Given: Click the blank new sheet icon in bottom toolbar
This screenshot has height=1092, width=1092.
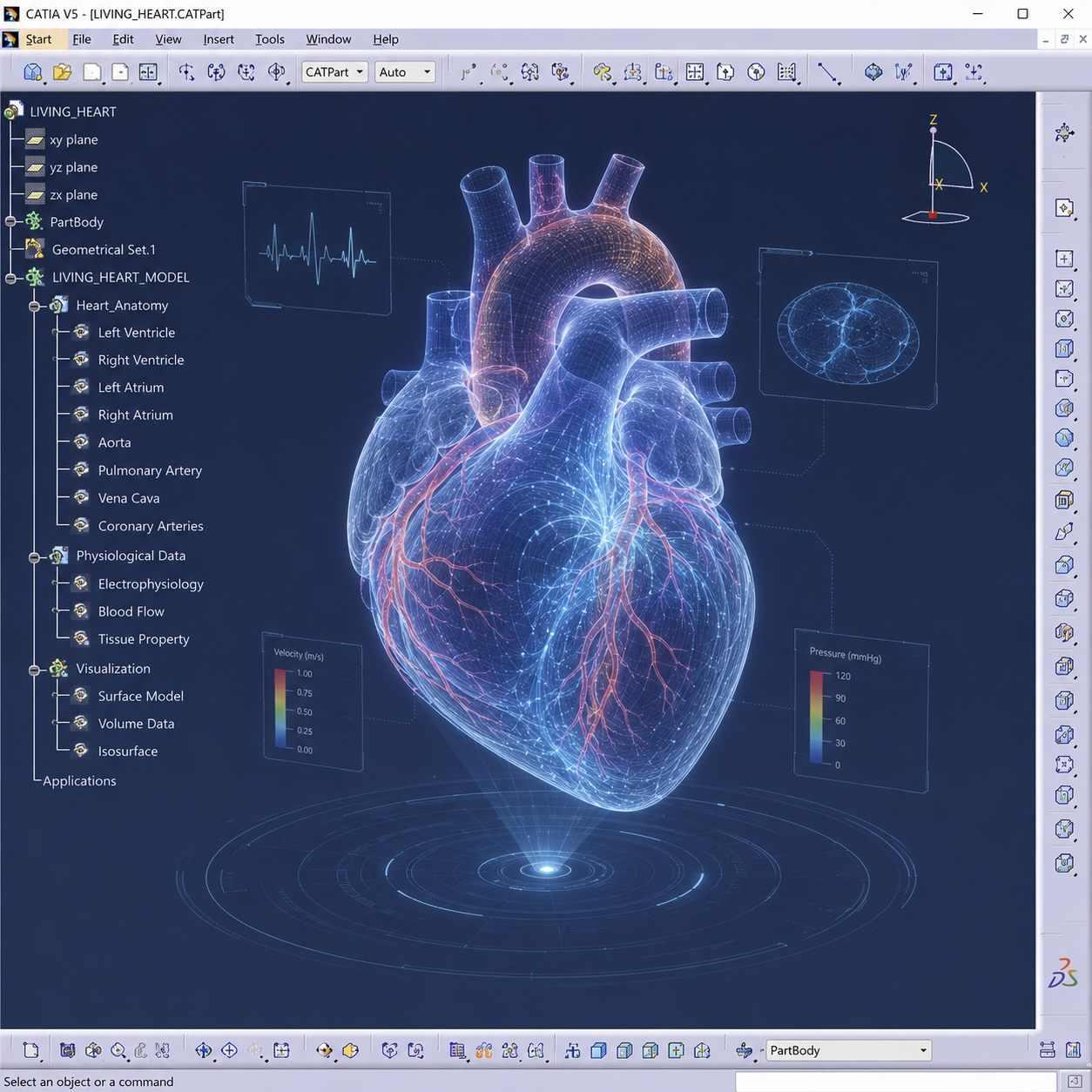Looking at the screenshot, I should pyautogui.click(x=31, y=1051).
